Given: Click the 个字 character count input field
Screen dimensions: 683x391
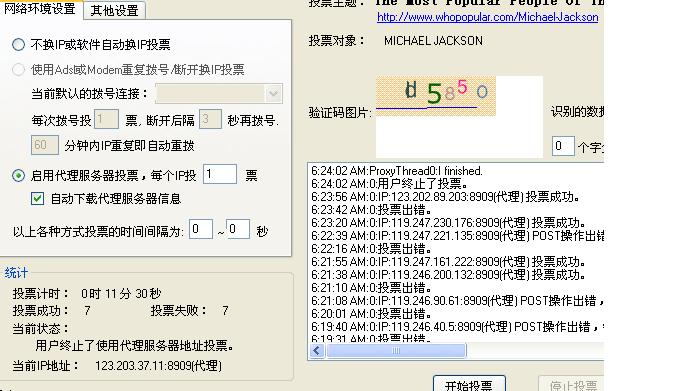Looking at the screenshot, I should [x=563, y=146].
